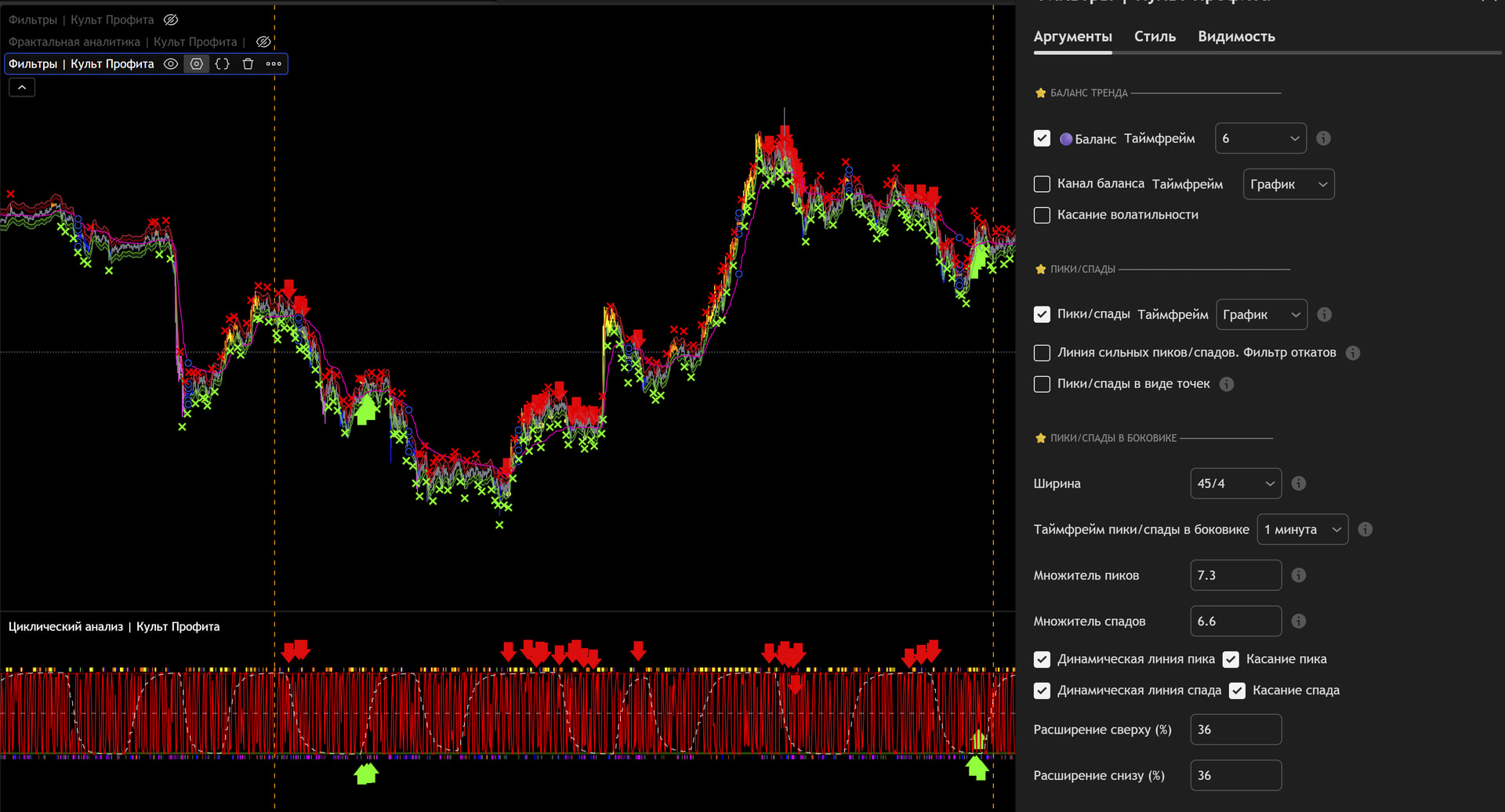
Task: Open settings gear for active Фильтры indicator
Action: [197, 64]
